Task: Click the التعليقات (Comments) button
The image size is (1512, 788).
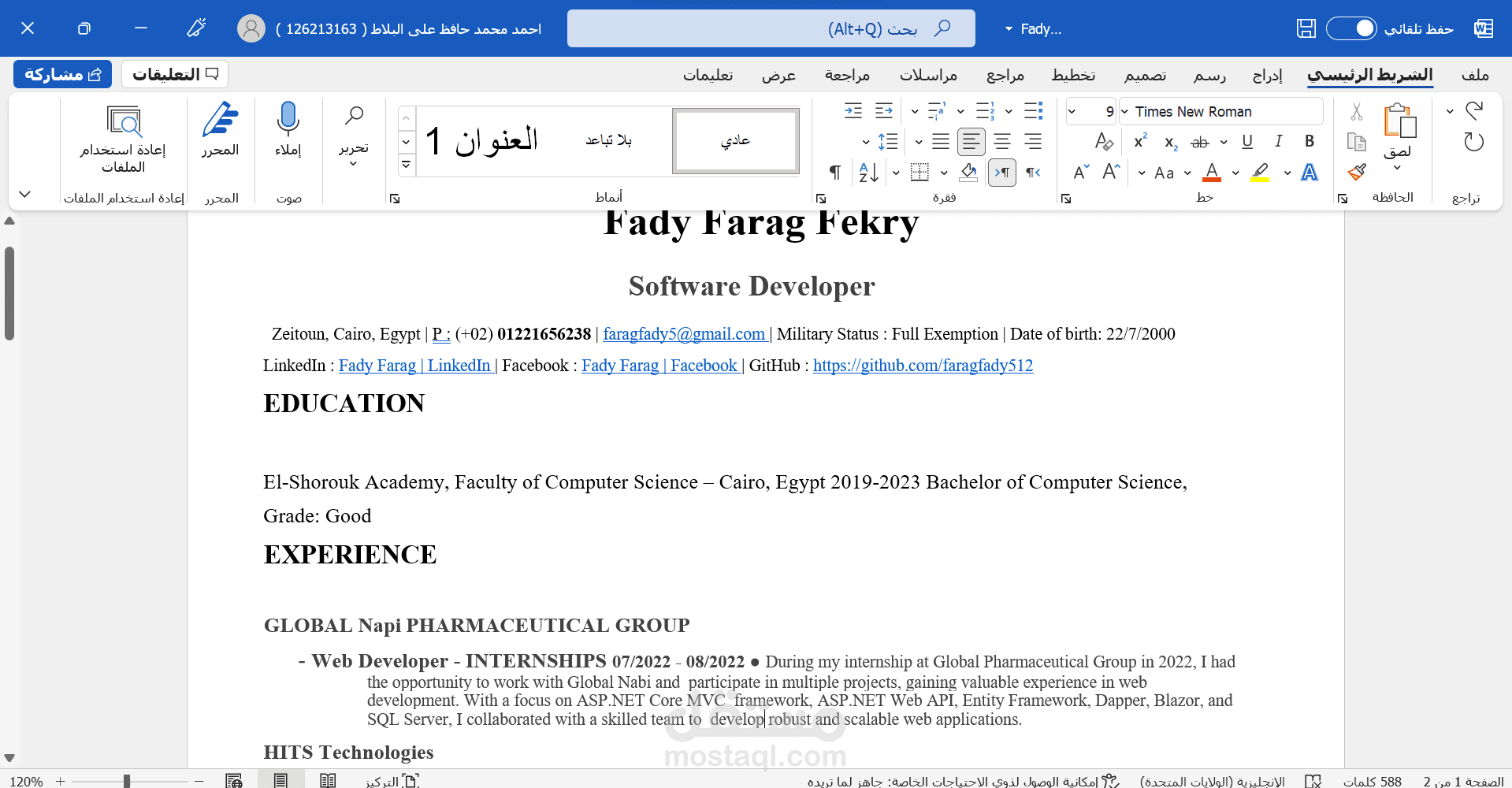Action: [x=175, y=74]
